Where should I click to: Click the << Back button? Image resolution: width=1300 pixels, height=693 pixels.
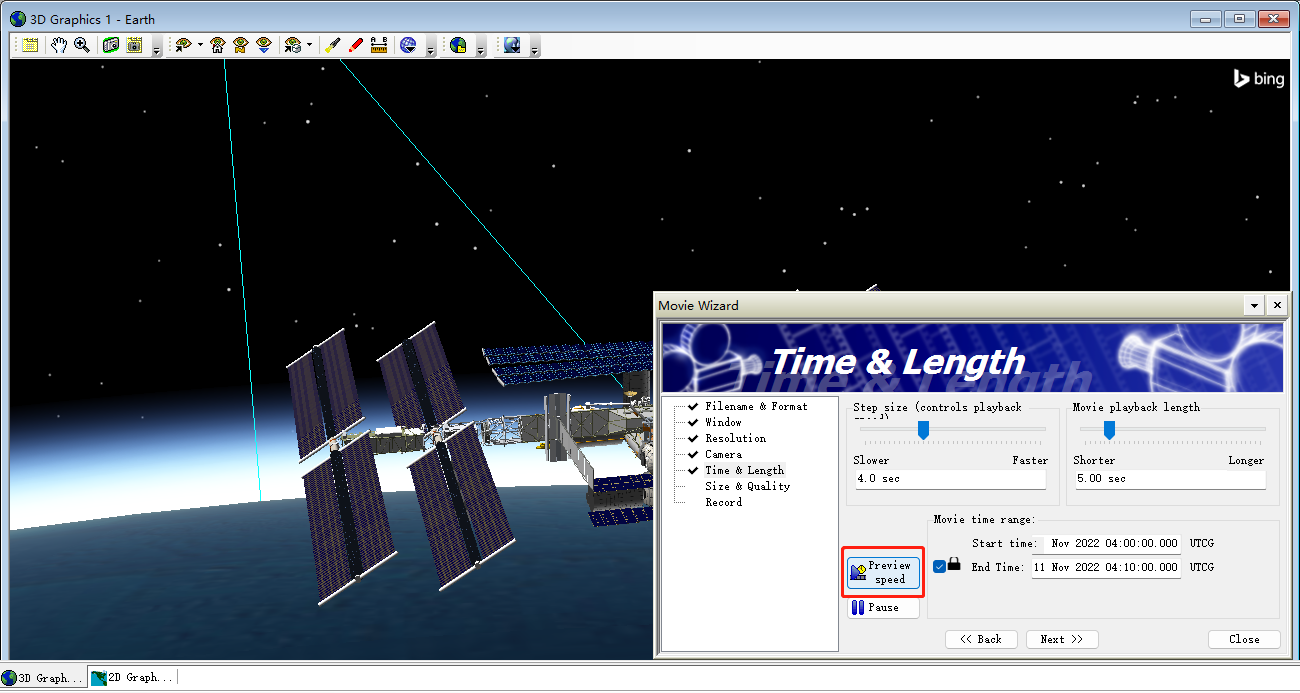point(981,639)
